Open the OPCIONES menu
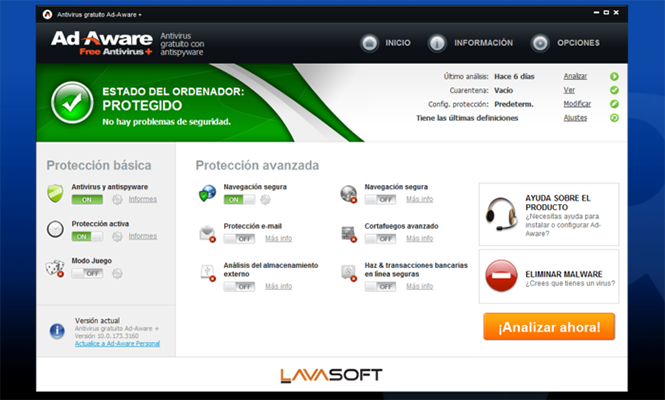 coord(566,43)
